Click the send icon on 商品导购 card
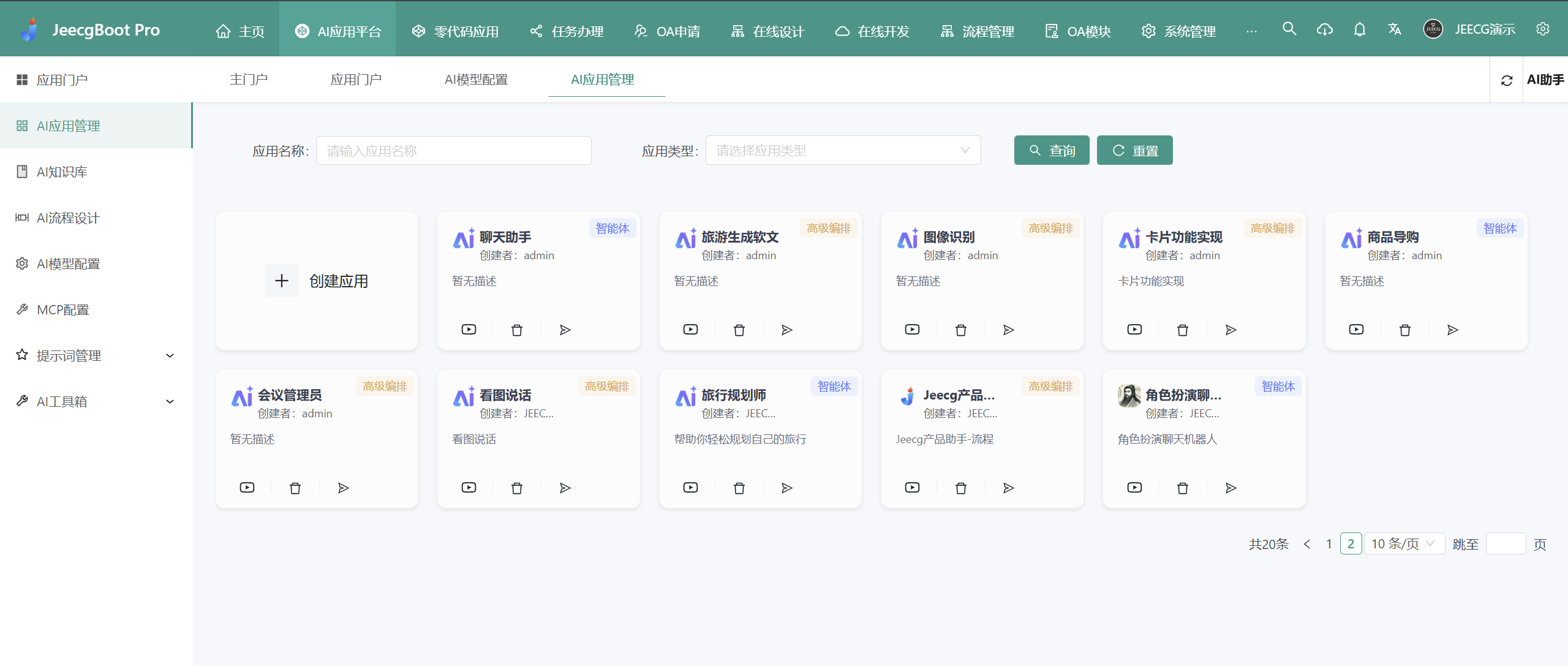The height and width of the screenshot is (666, 1568). pos(1453,330)
